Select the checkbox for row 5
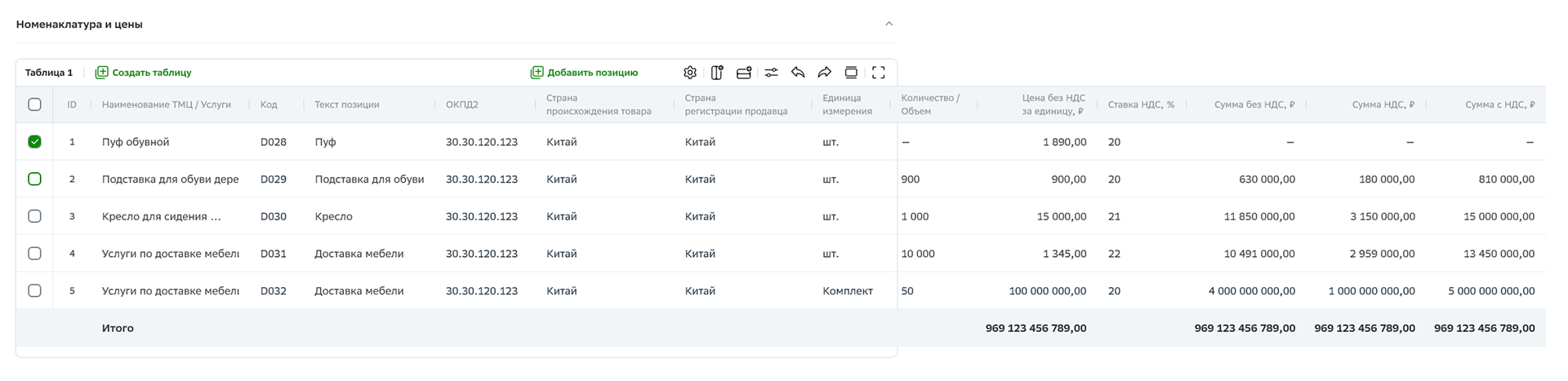Image resolution: width=1568 pixels, height=381 pixels. pyautogui.click(x=34, y=290)
